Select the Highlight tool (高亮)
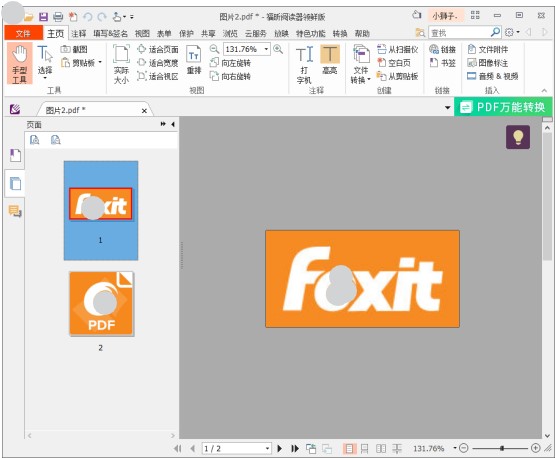Image resolution: width=555 pixels, height=458 pixels. click(330, 60)
